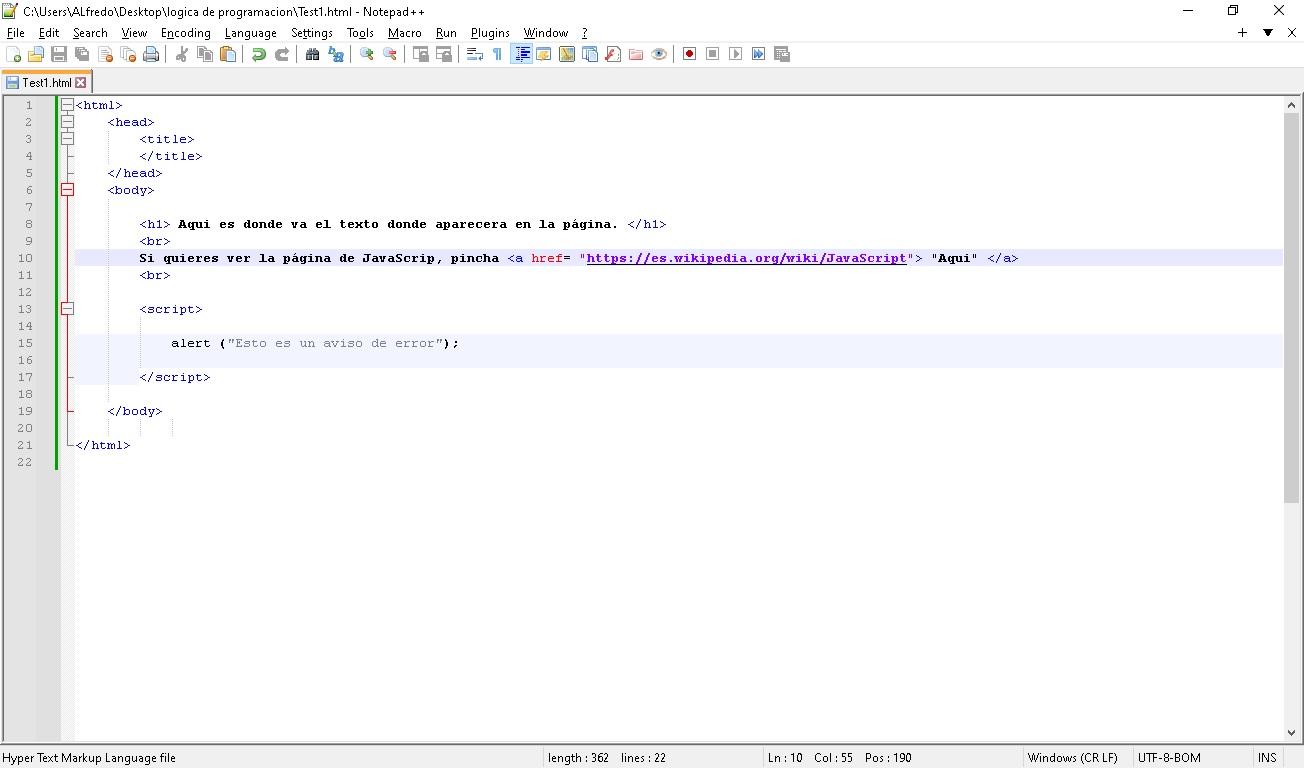Viewport: 1304px width, 768px height.
Task: Collapse the <head> fold marker on line 2
Action: click(67, 122)
